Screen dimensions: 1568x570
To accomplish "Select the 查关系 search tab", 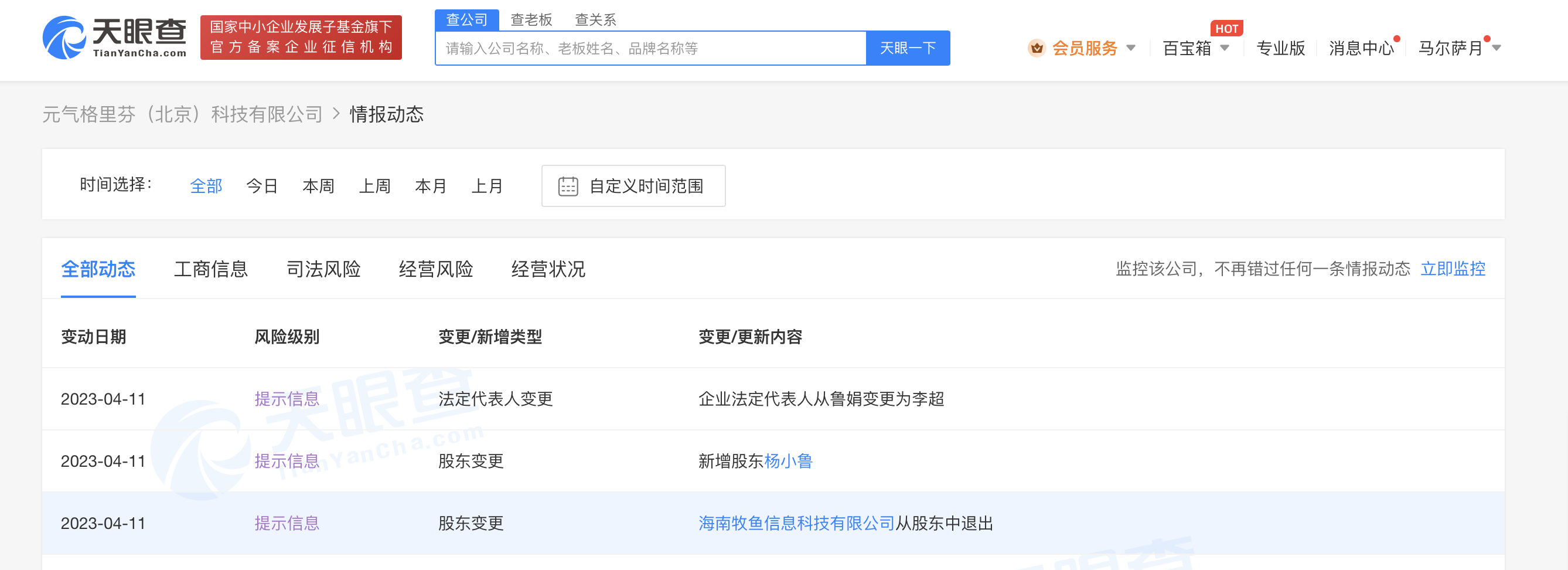I will (x=596, y=19).
